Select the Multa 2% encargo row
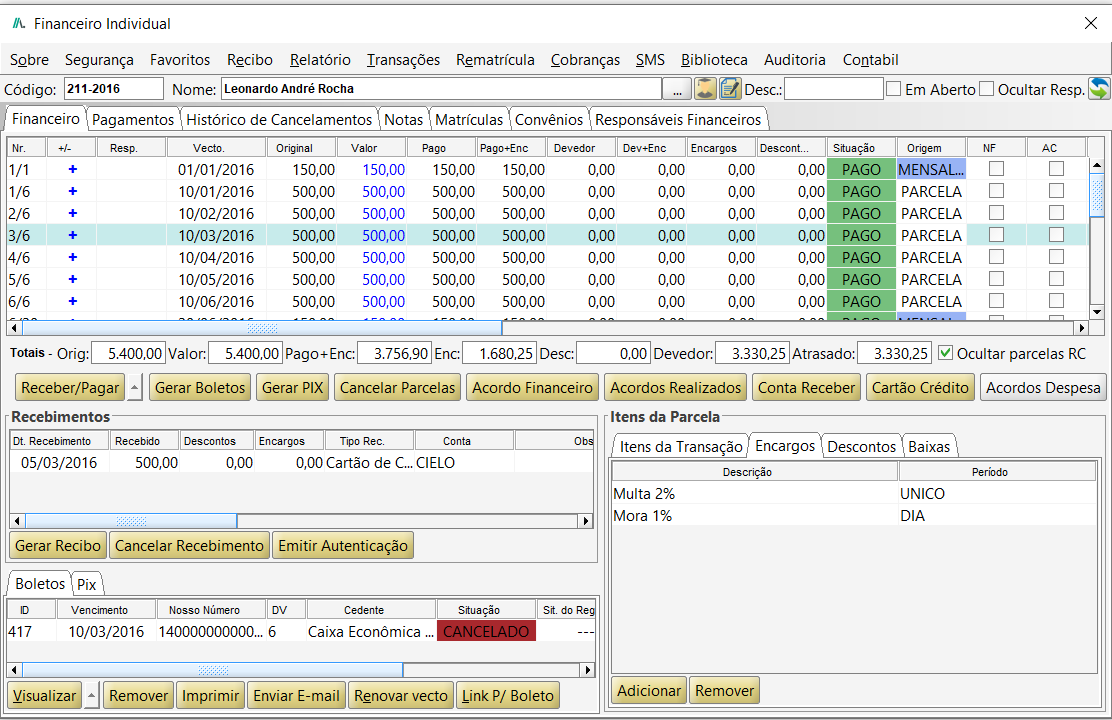Screen dimensions: 1112x720 tap(854, 493)
